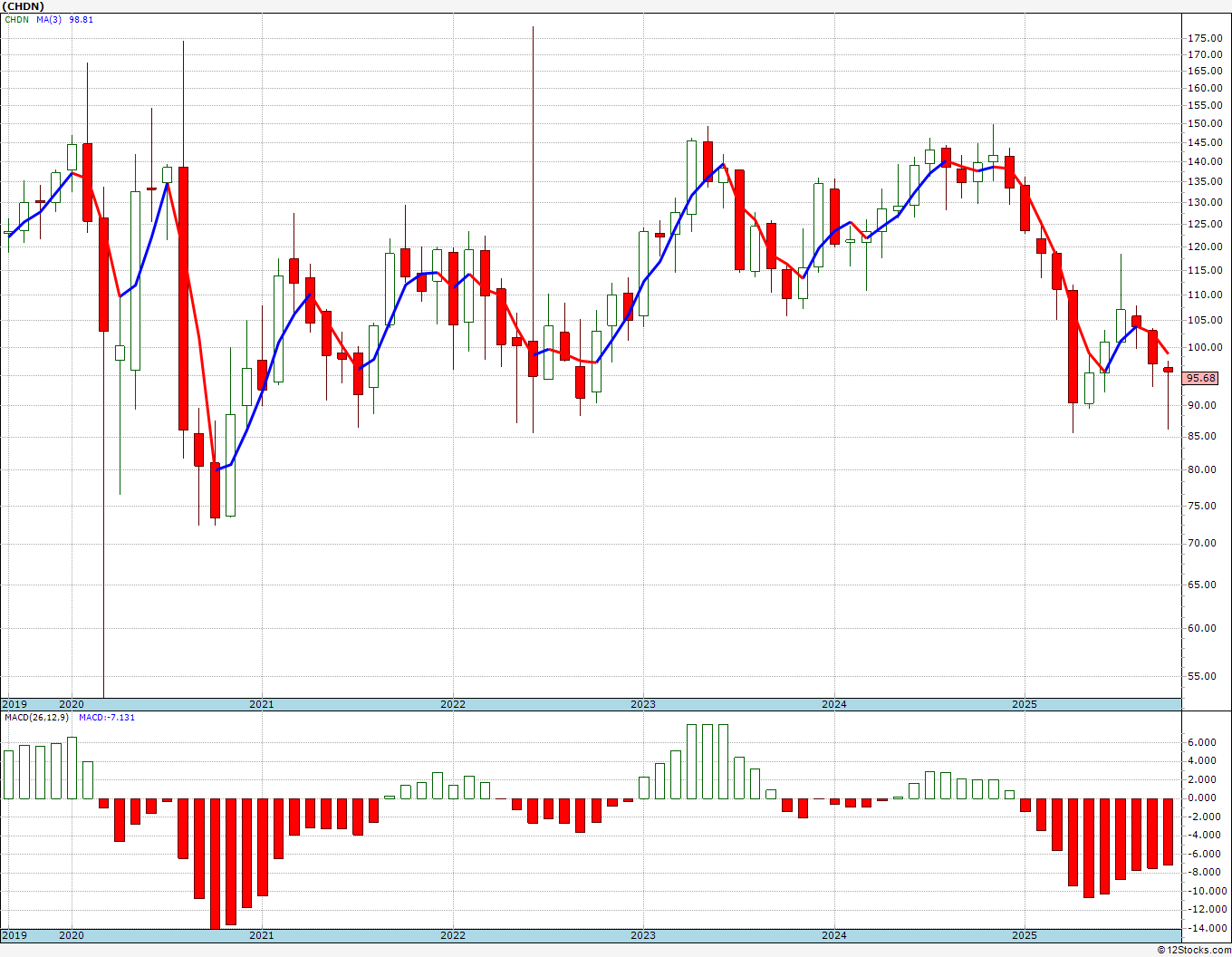
Task: Click 2022 on the price chart time axis
Action: coord(452,704)
